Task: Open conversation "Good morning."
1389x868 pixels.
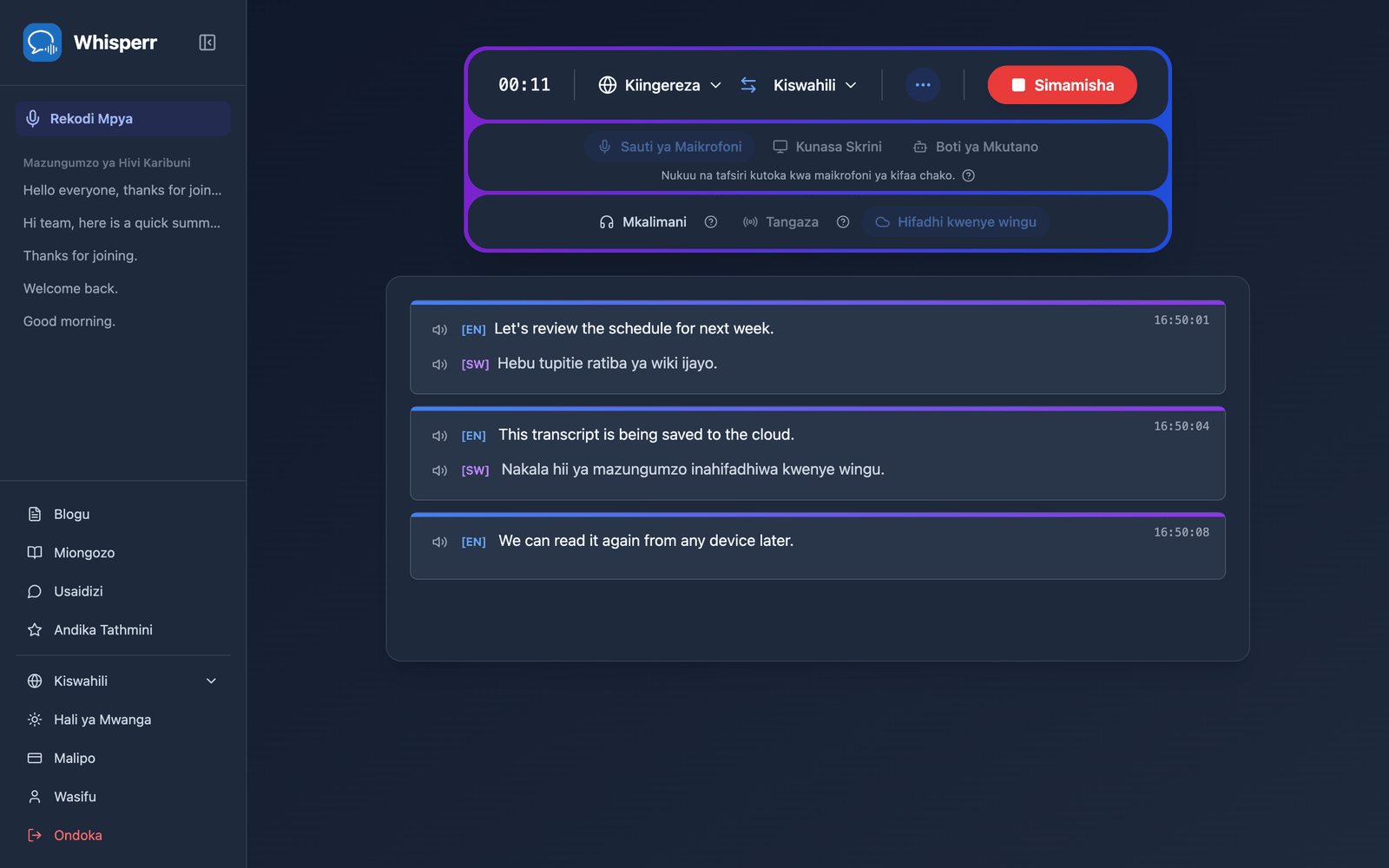Action: (69, 321)
